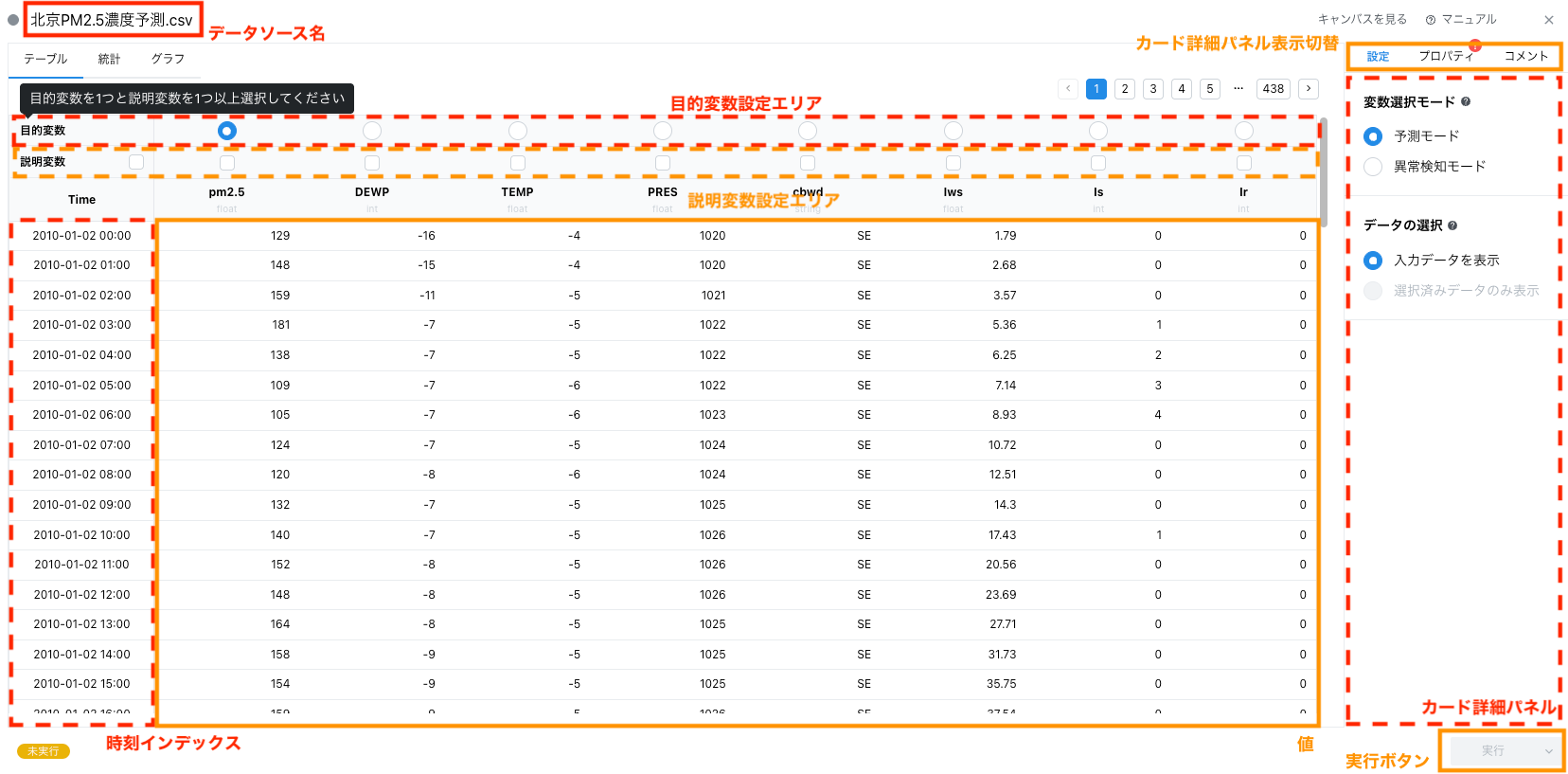The width and height of the screenshot is (1568, 774).
Task: Click the help icon beside データの選択
Action: coord(1452,225)
